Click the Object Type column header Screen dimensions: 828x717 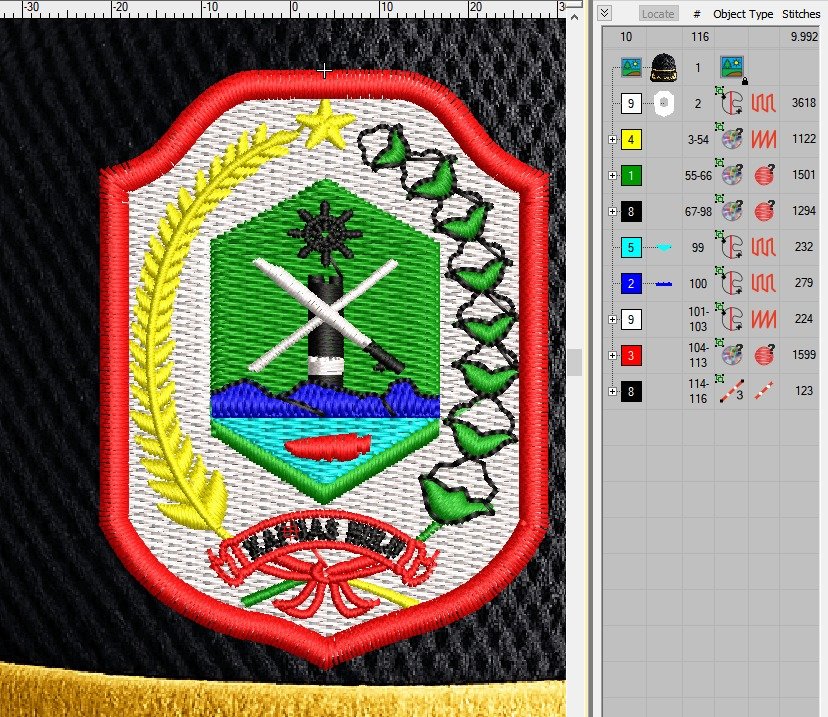point(742,14)
